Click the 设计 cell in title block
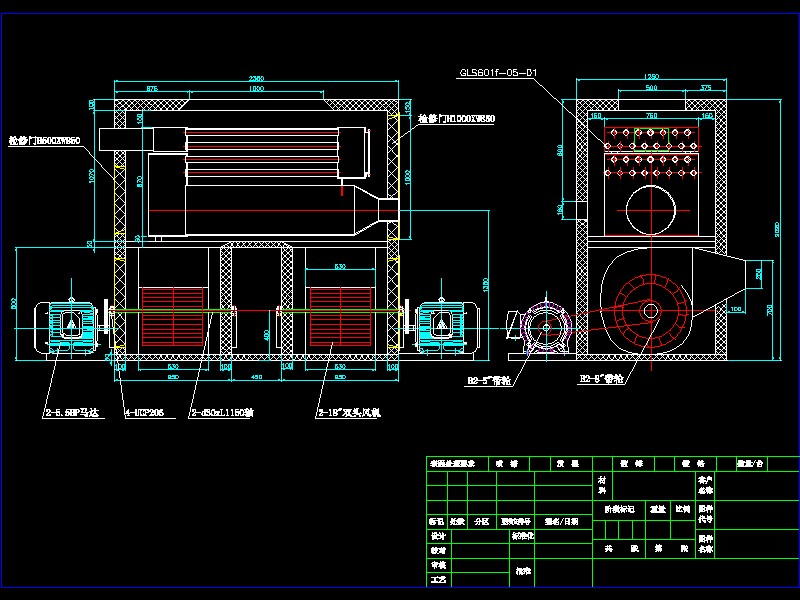Viewport: 800px width, 600px height. (436, 536)
